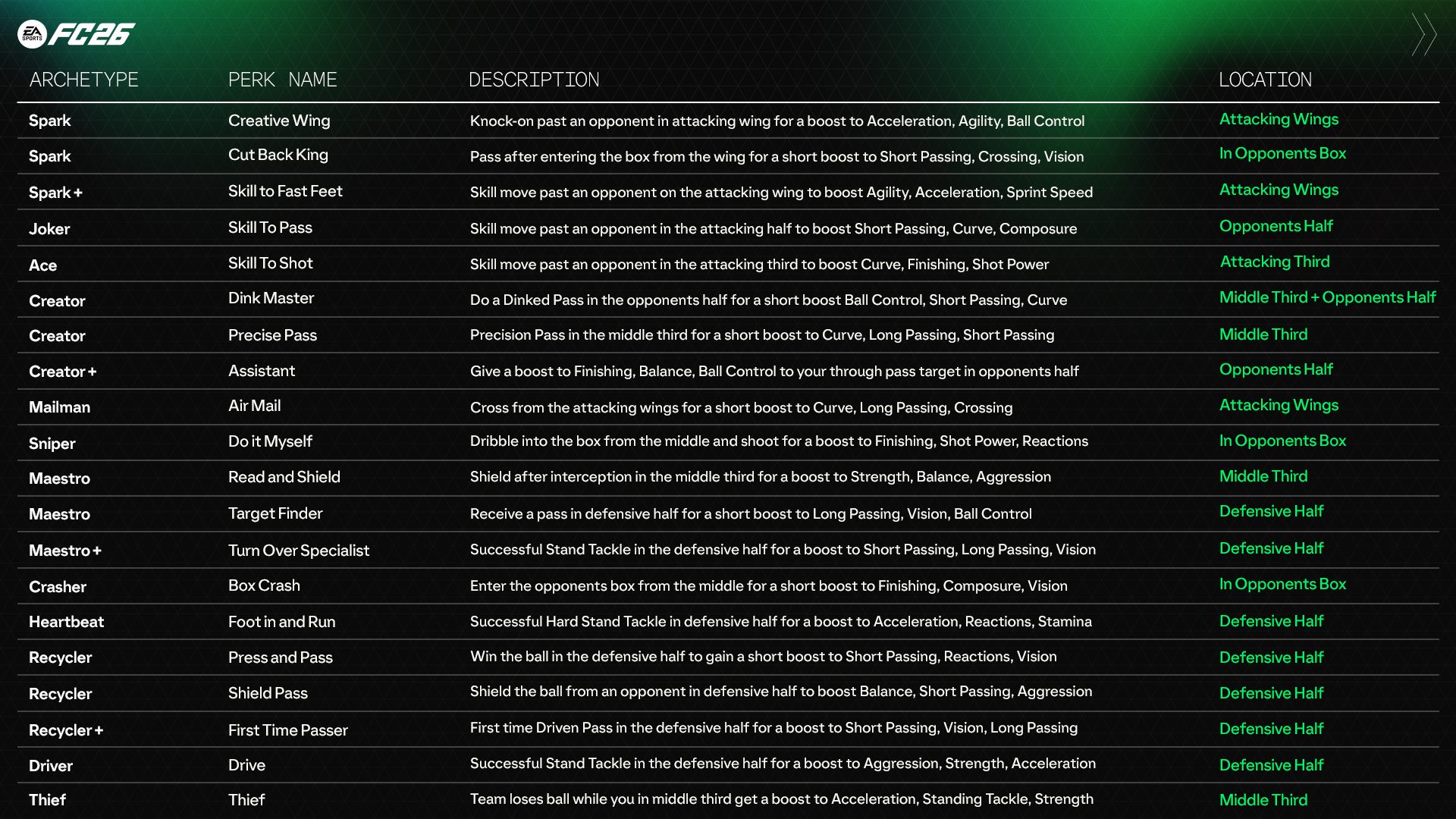Select the DESCRIPTION column header

click(534, 80)
